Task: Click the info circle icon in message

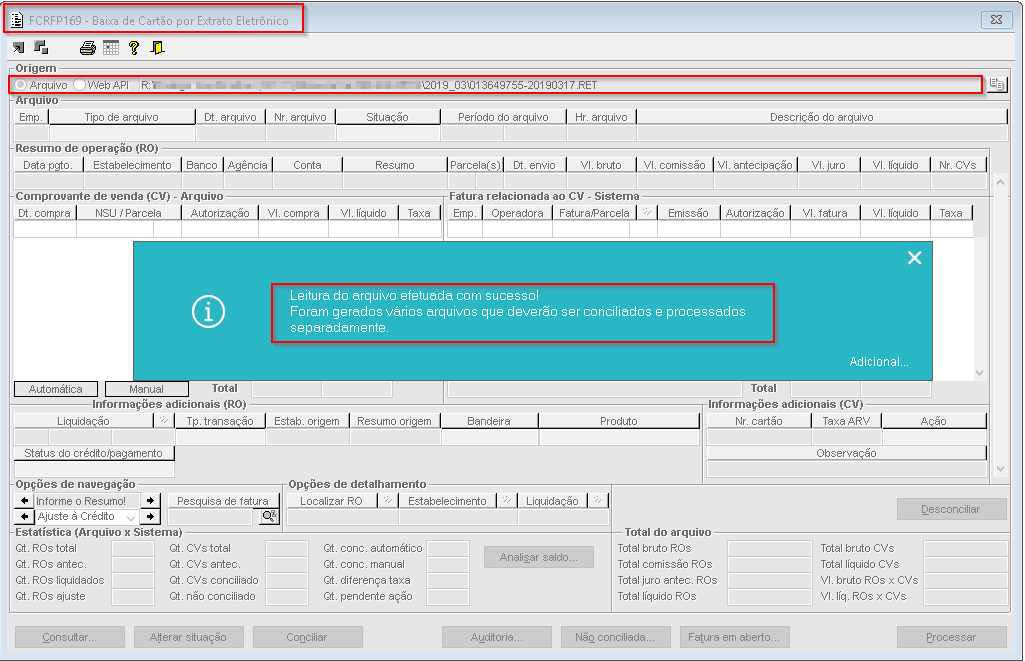Action: [x=209, y=311]
